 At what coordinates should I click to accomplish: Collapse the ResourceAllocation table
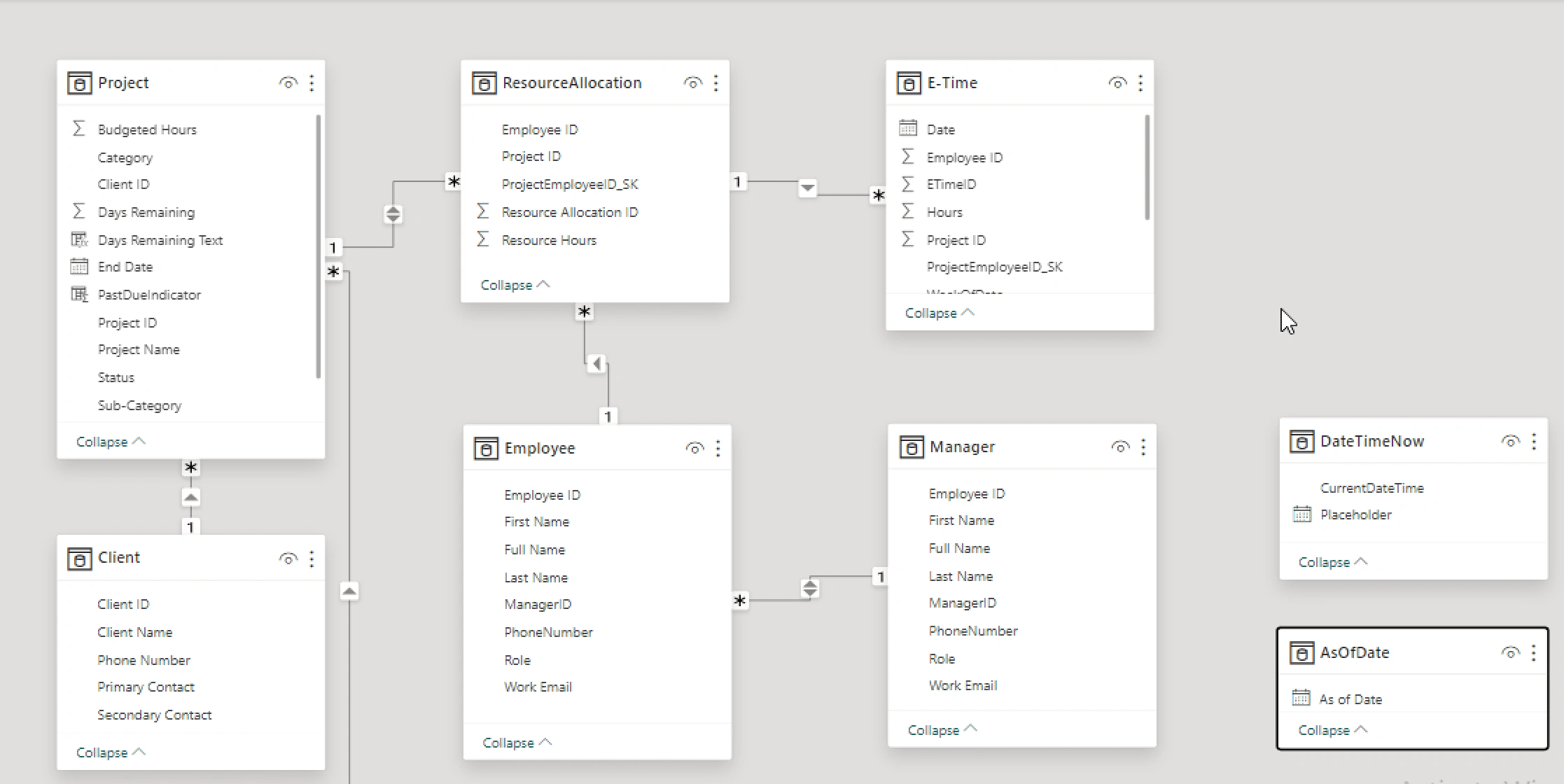tap(515, 285)
